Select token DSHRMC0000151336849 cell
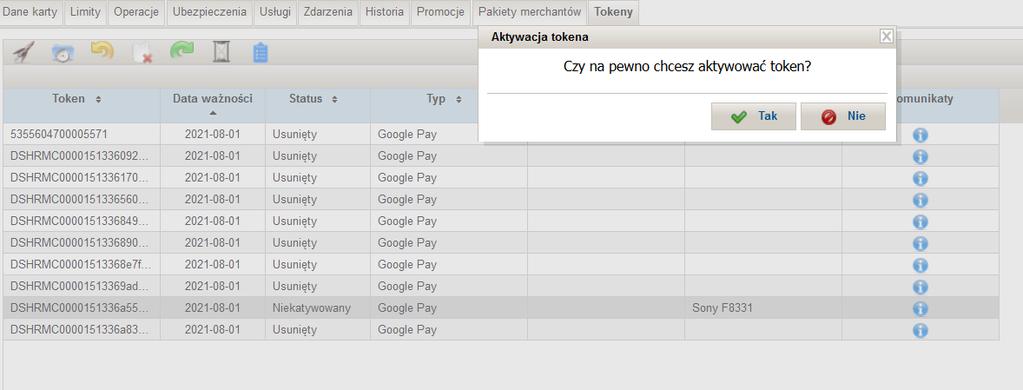This screenshot has width=1023, height=390. click(82, 221)
